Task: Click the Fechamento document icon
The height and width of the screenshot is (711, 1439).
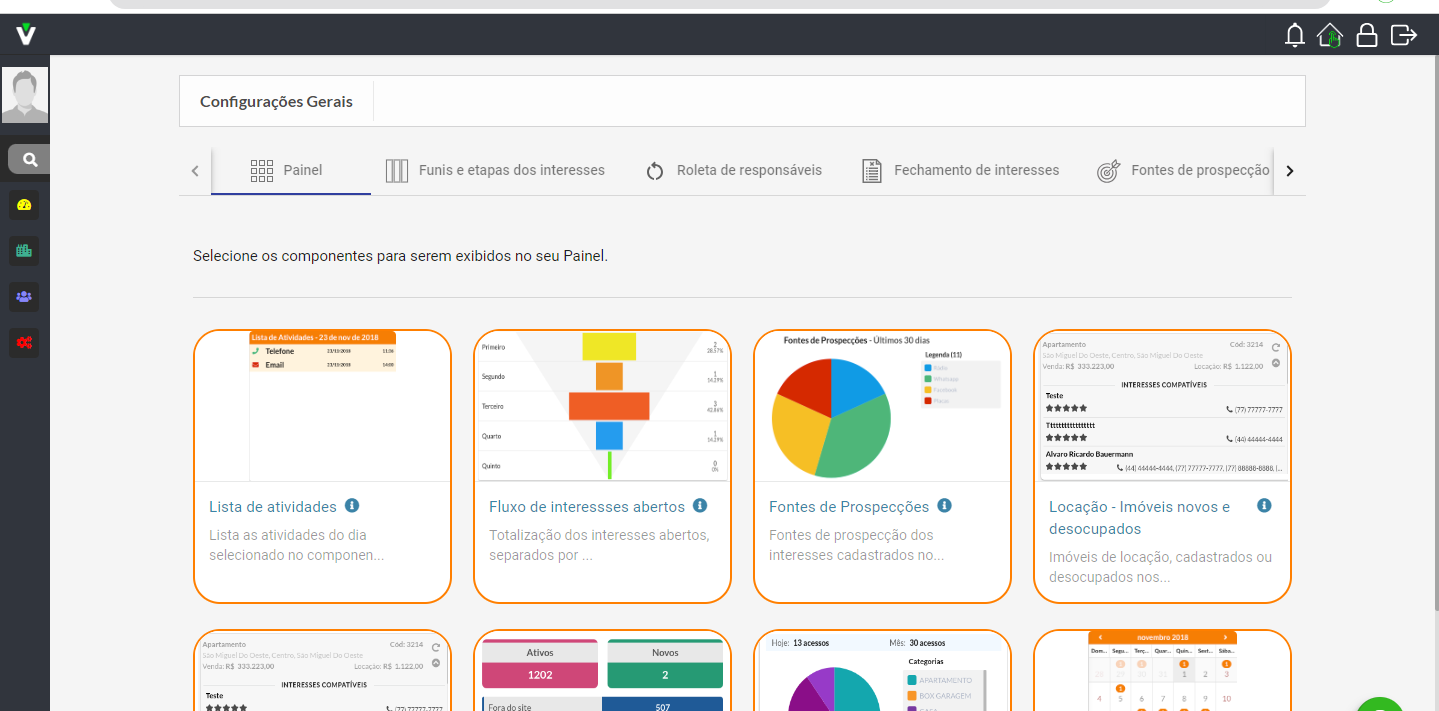Action: pos(872,171)
